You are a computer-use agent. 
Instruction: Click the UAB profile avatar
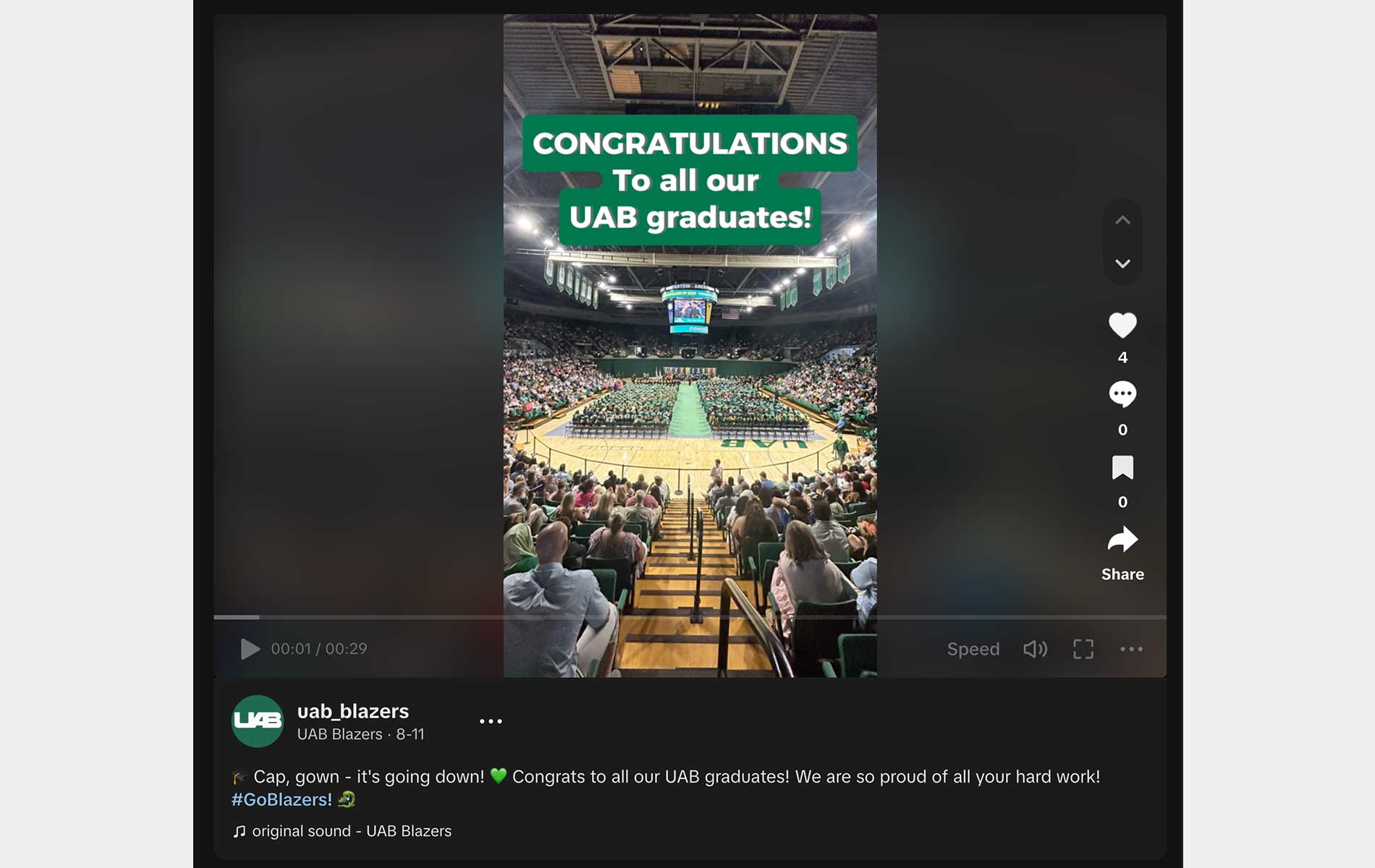coord(257,721)
